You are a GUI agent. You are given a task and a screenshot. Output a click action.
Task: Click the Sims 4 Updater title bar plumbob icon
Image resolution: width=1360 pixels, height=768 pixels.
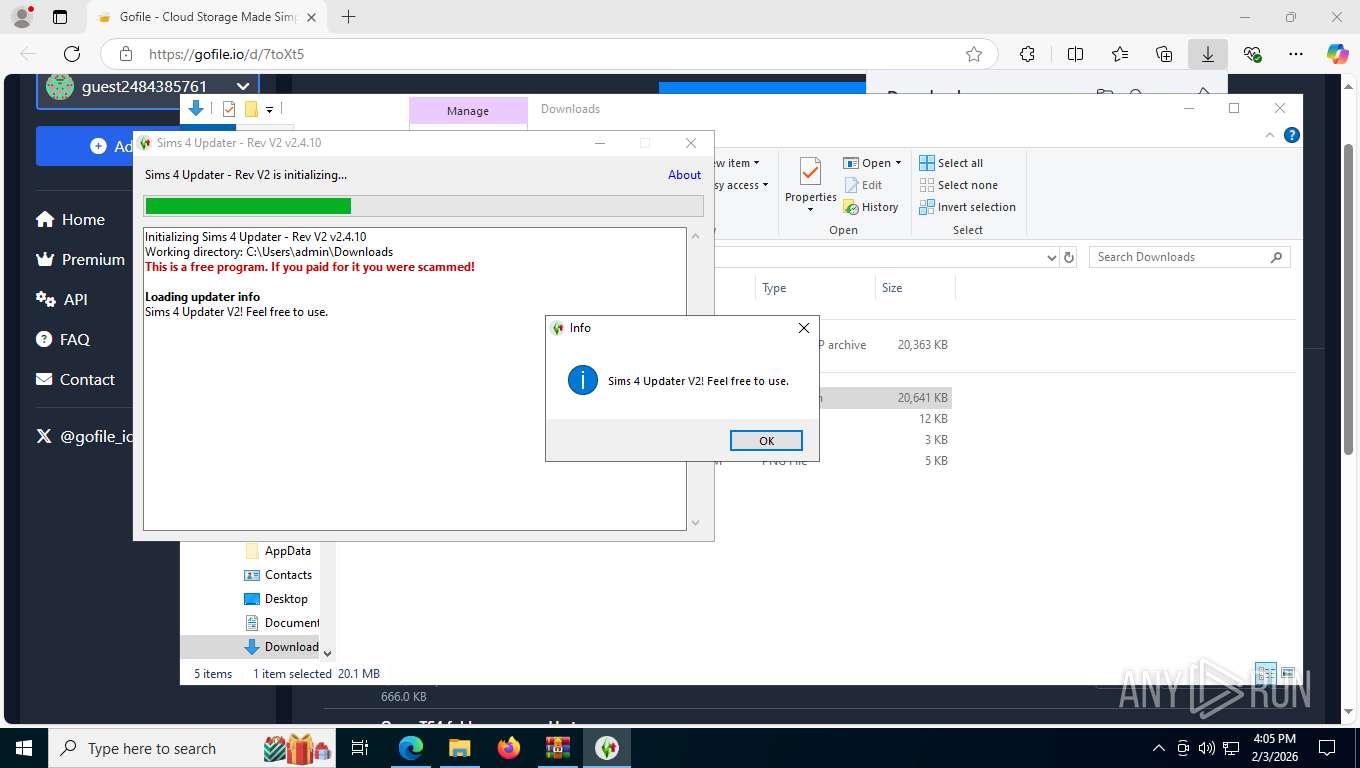tap(145, 143)
